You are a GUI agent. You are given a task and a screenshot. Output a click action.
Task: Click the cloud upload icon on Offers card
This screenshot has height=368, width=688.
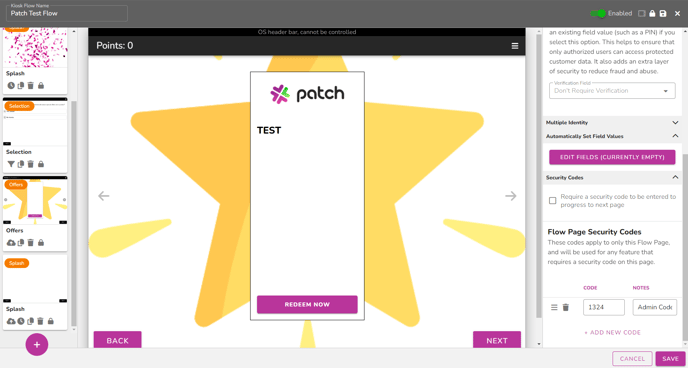11,243
